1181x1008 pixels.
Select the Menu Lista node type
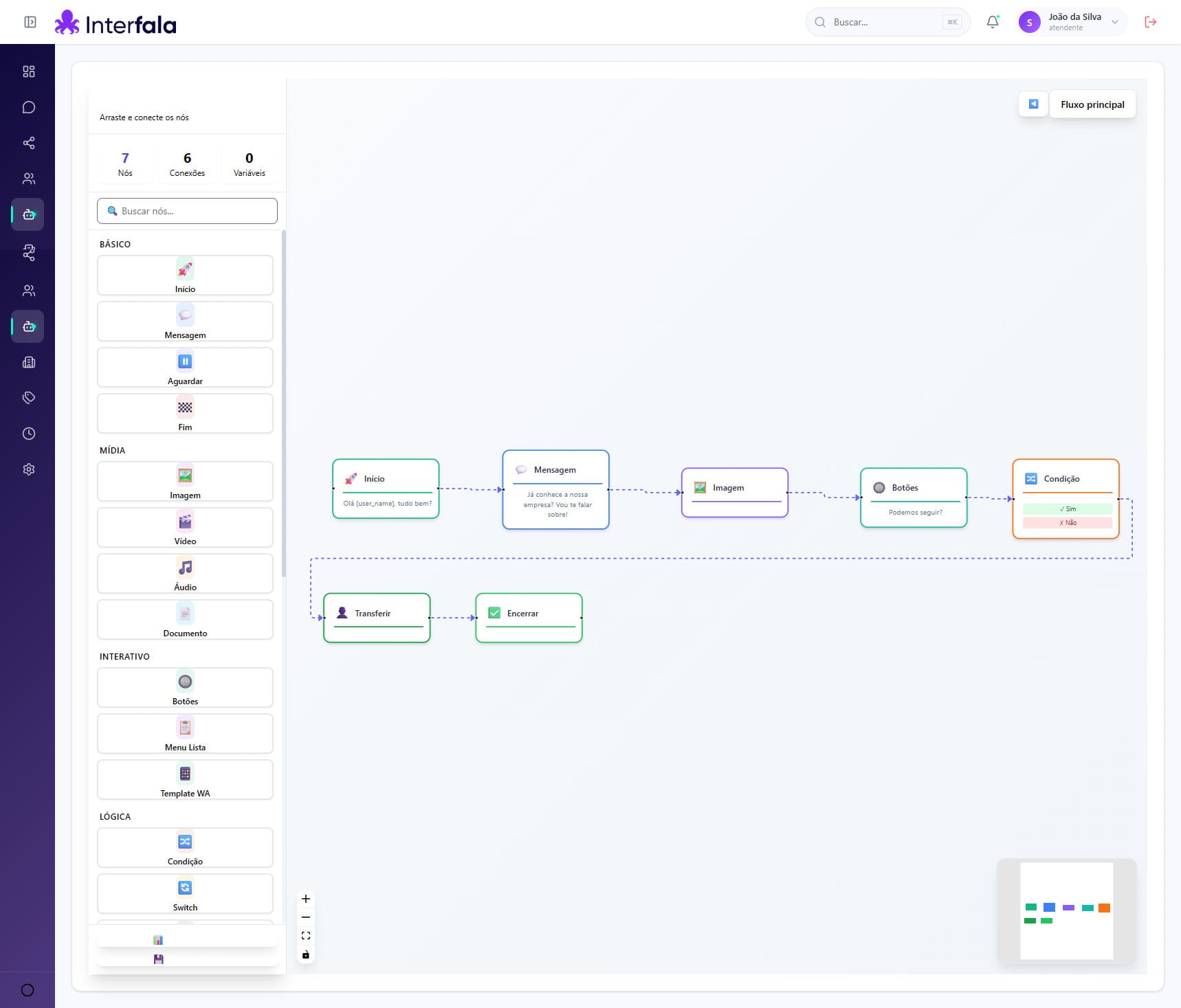coord(185,734)
